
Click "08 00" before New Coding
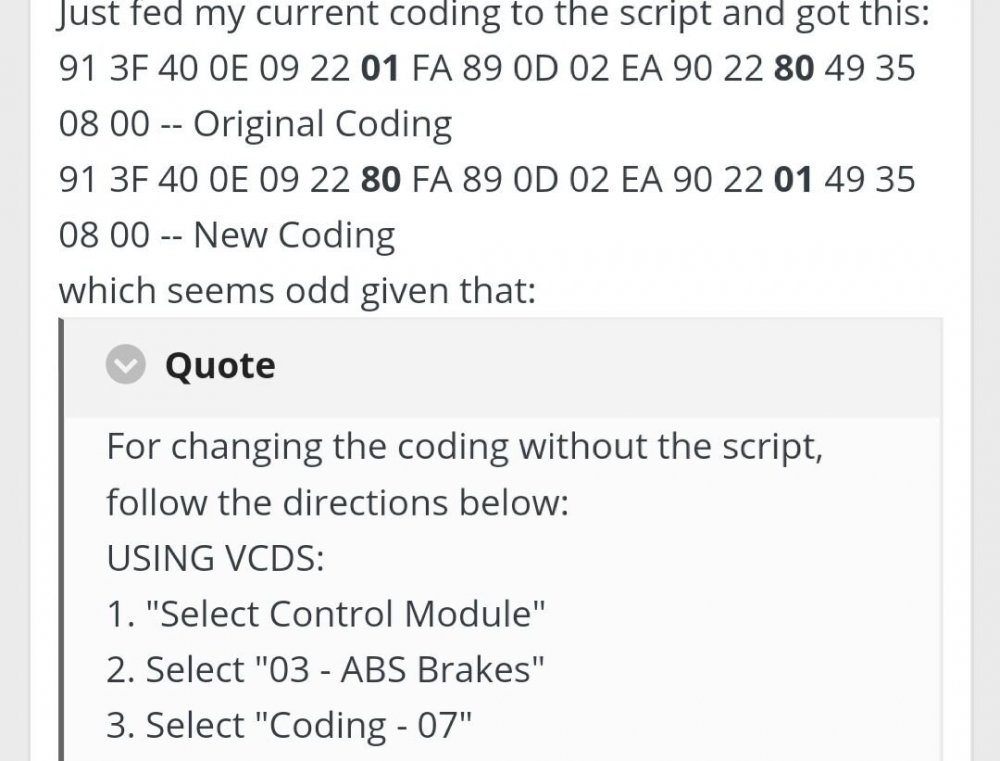(x=104, y=235)
